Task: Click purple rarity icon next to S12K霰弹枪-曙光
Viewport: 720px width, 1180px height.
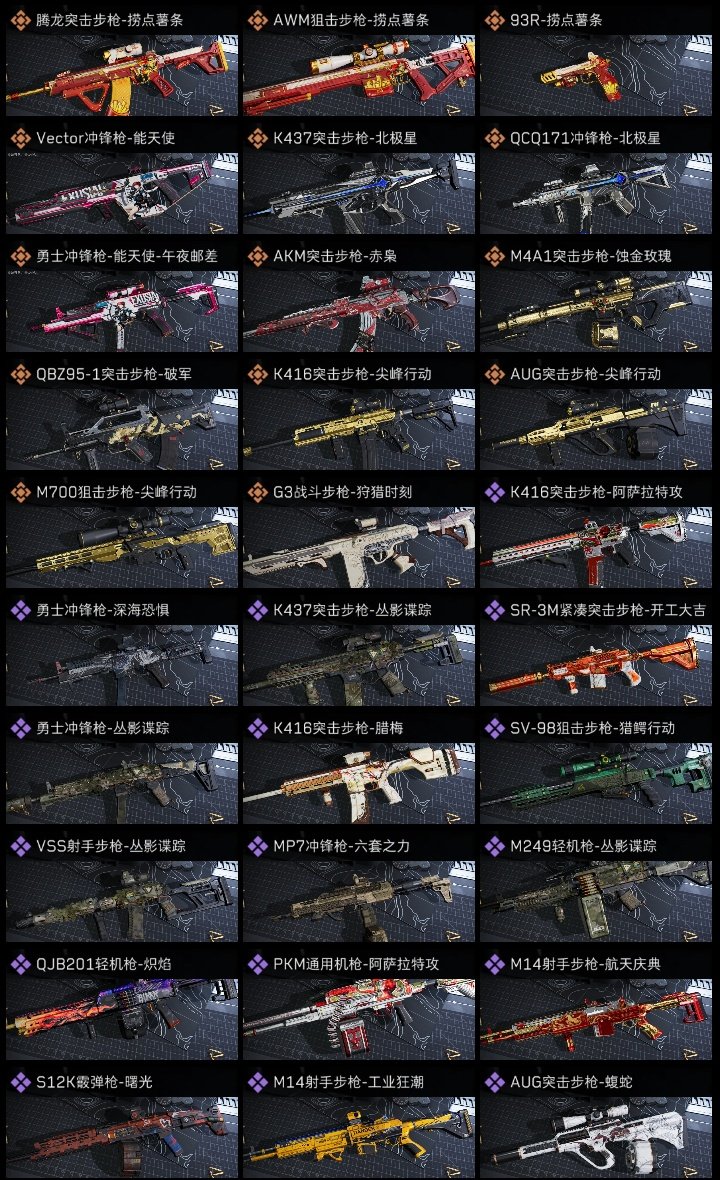Action: [20, 1081]
